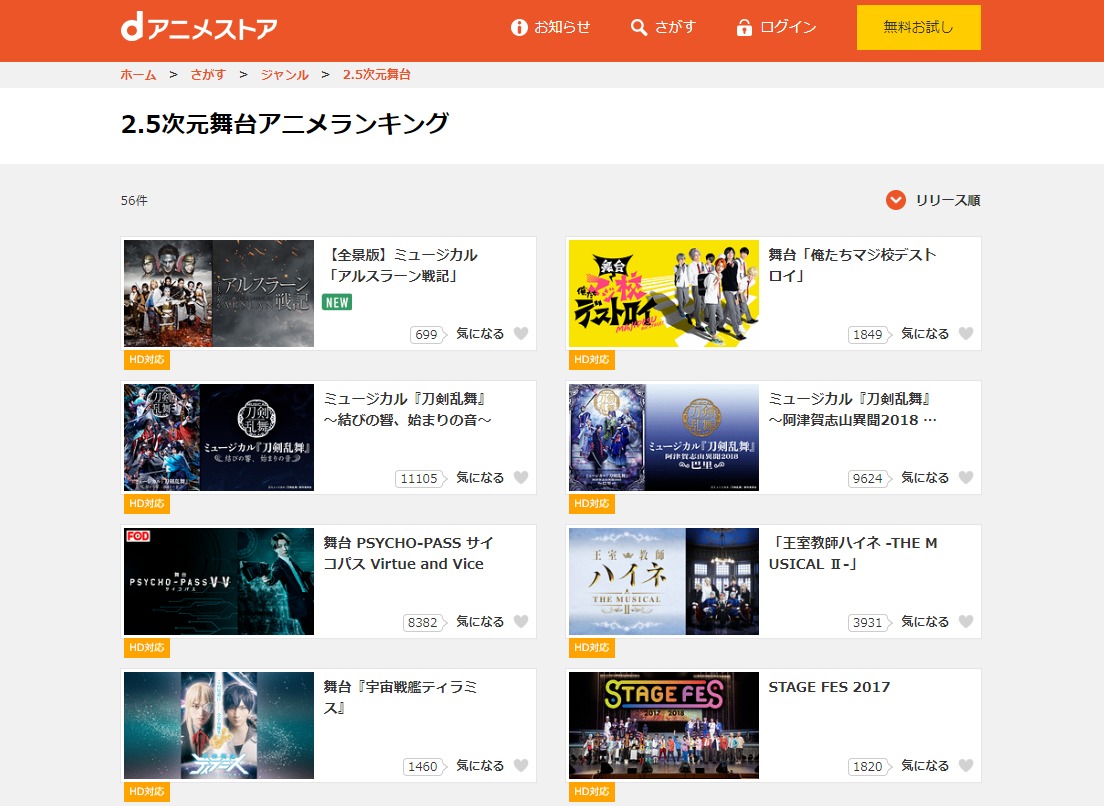The width and height of the screenshot is (1104, 806).
Task: Click the 1849 favorite count
Action: pyautogui.click(x=869, y=334)
